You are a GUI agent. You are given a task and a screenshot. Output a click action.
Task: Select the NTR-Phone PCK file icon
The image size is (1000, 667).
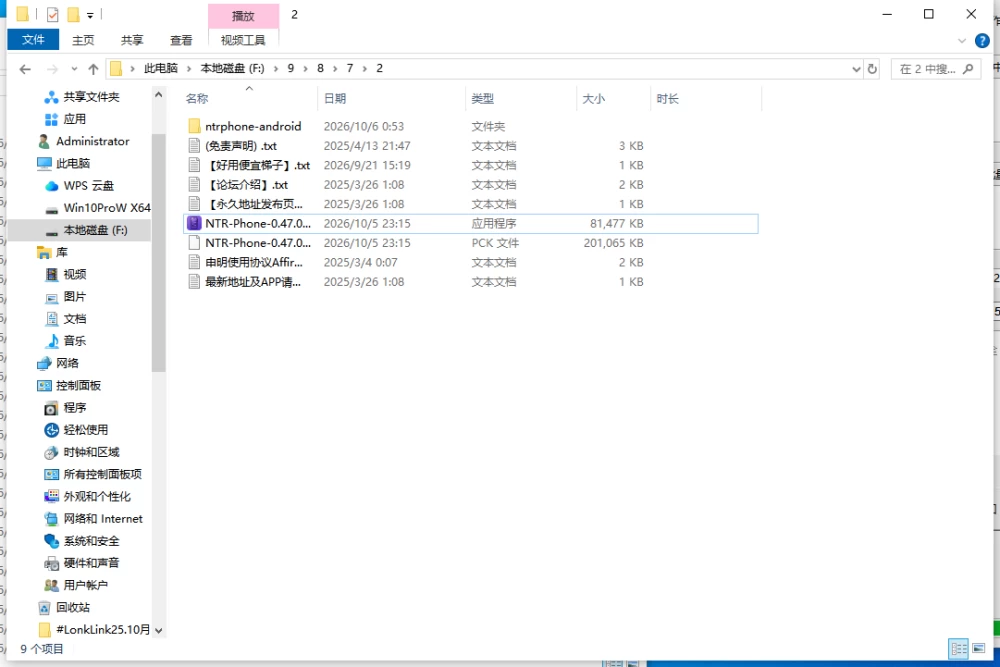point(194,243)
